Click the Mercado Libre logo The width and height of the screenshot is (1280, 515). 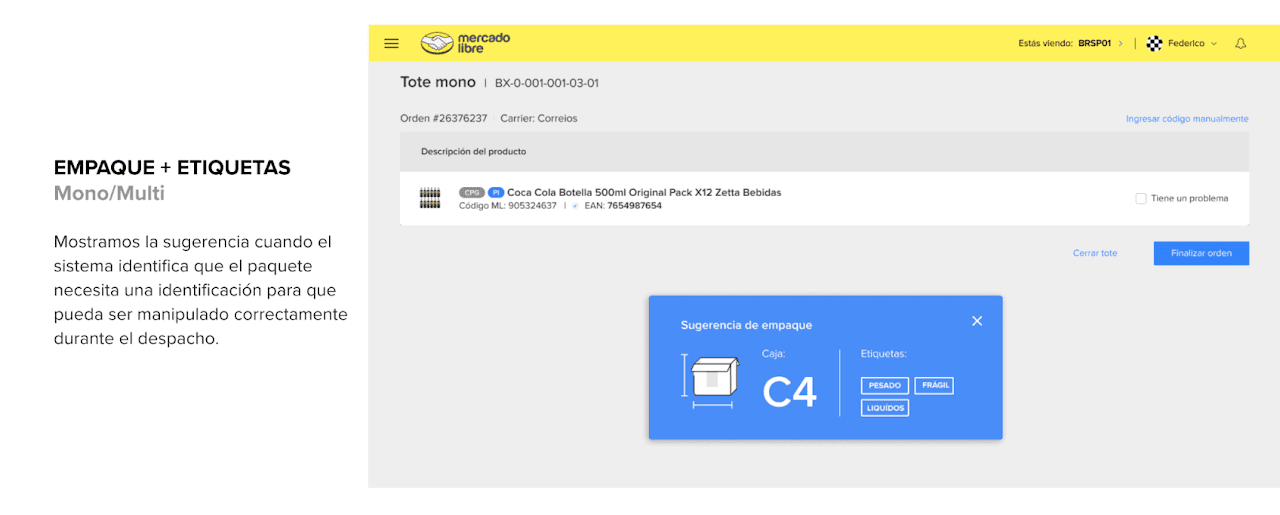coord(465,43)
